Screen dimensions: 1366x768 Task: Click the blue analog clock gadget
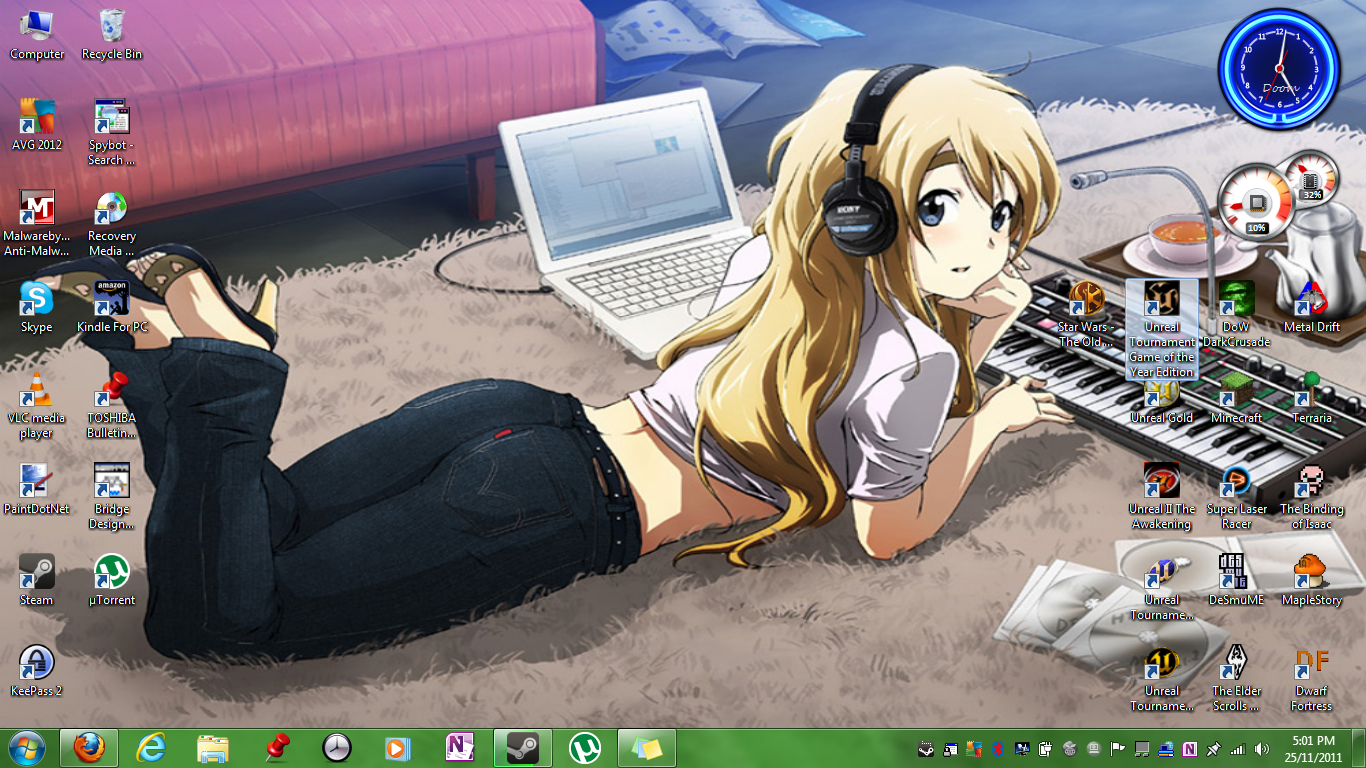coord(1278,68)
